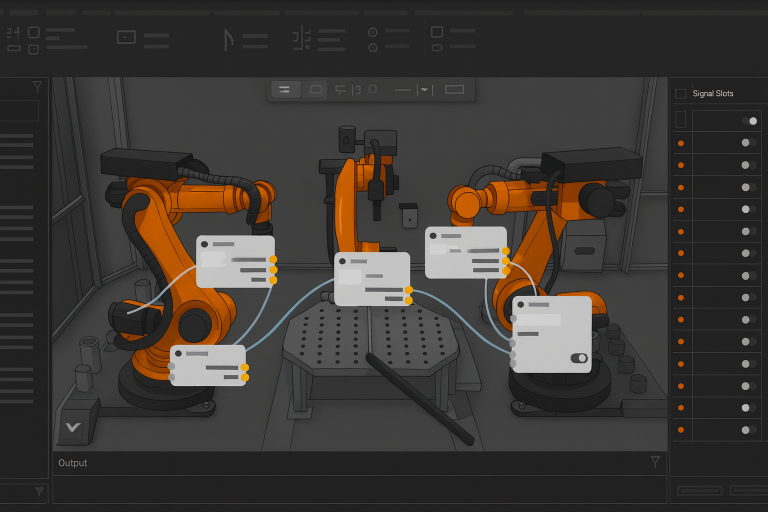Viewport: 768px width, 512px height.
Task: Click the rectangle icon at viewport toolbar's right end
Action: pyautogui.click(x=454, y=90)
